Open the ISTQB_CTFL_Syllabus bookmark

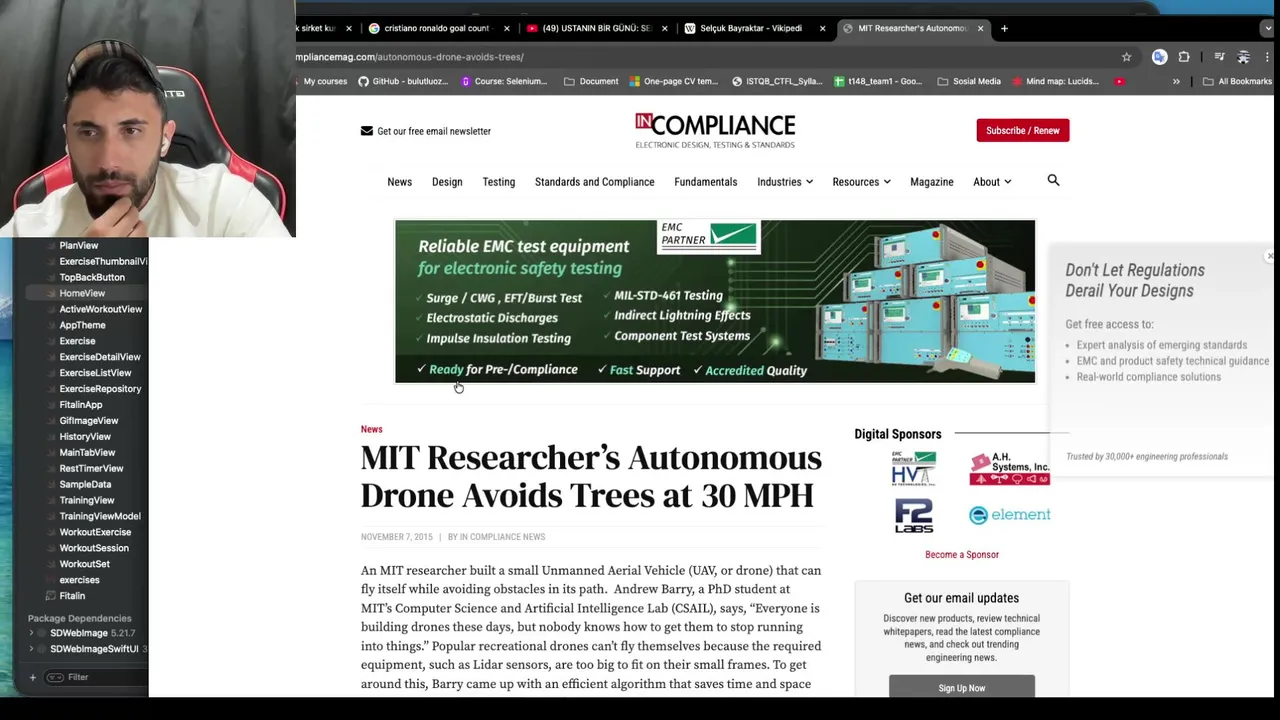point(777,81)
